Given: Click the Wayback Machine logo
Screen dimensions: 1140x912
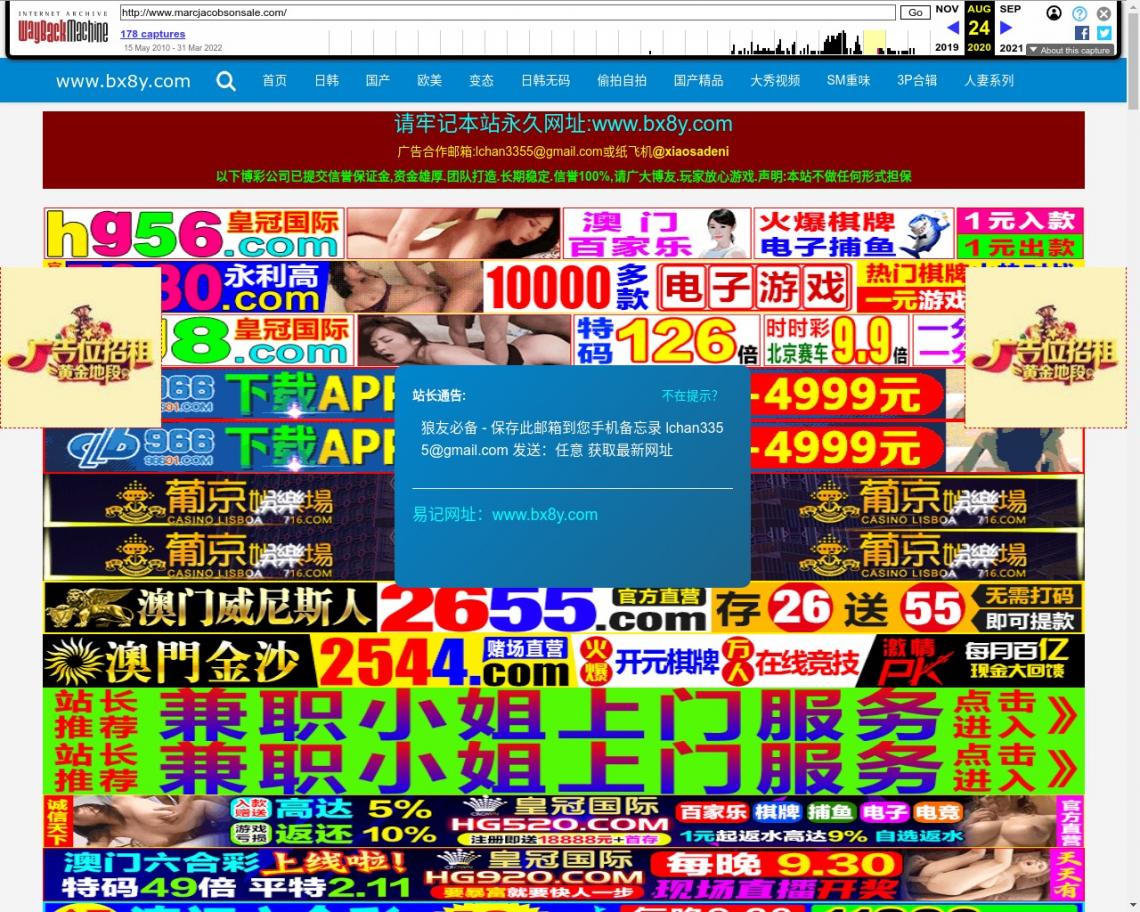Looking at the screenshot, I should click(63, 27).
